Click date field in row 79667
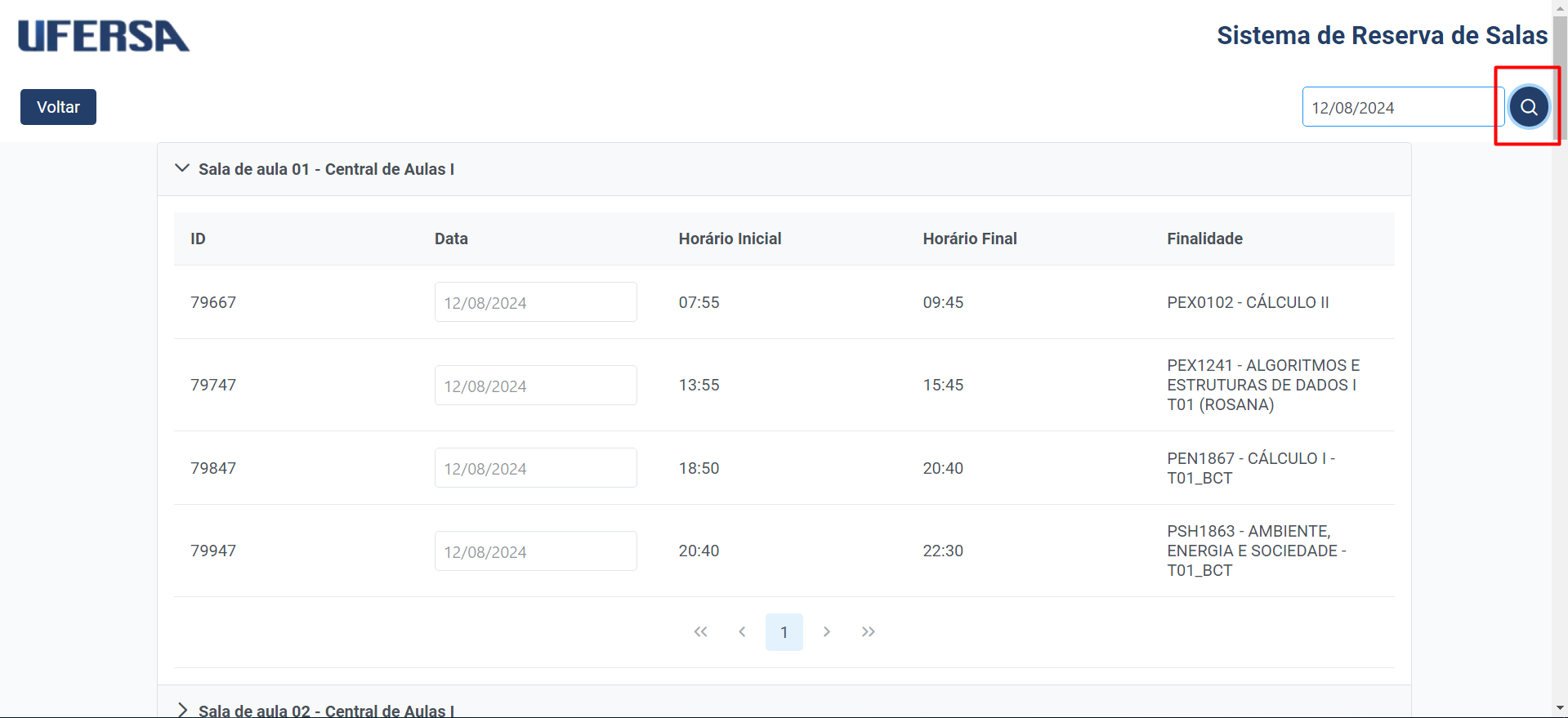 click(x=535, y=302)
